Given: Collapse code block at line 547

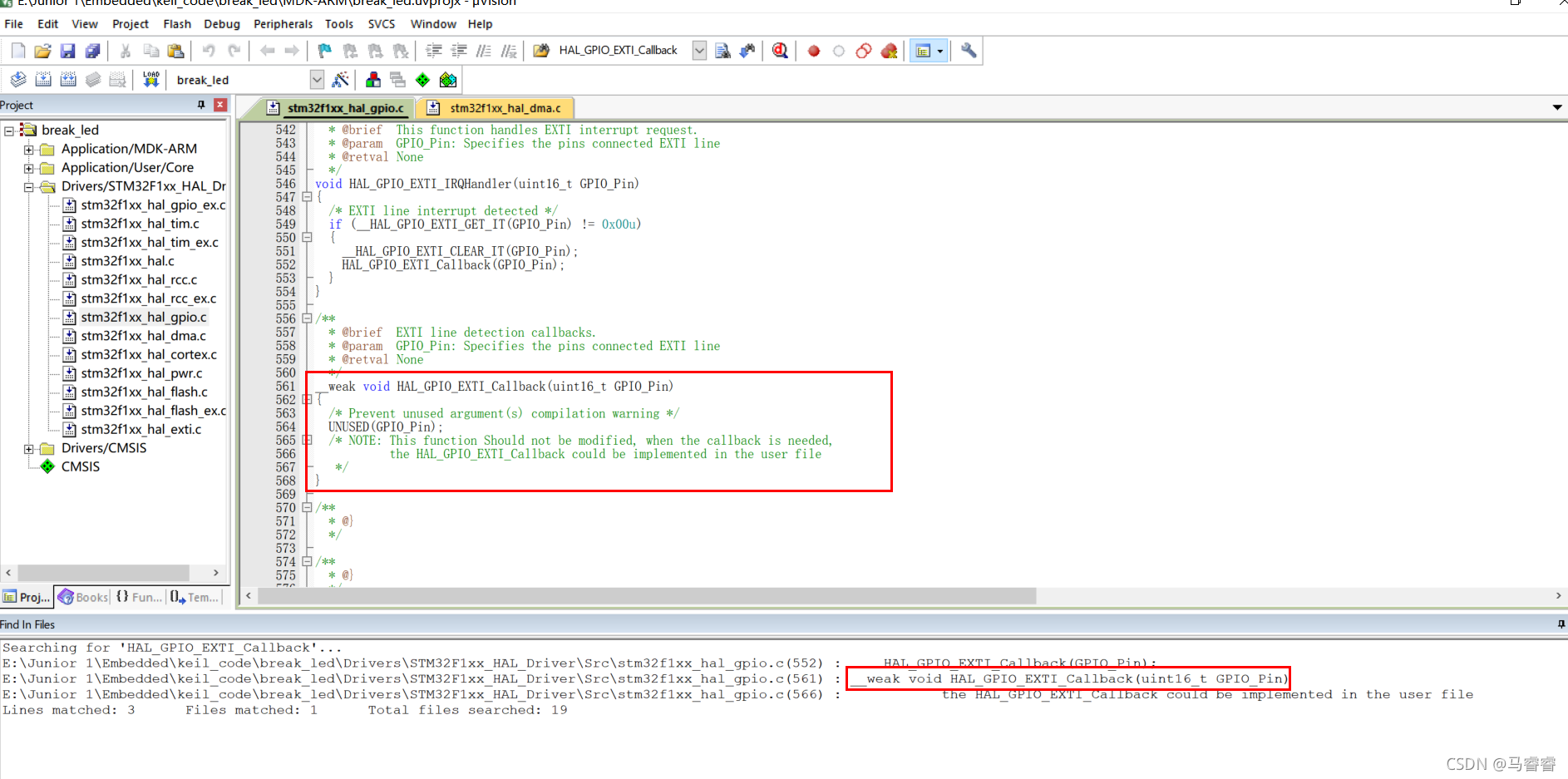Looking at the screenshot, I should coord(307,197).
